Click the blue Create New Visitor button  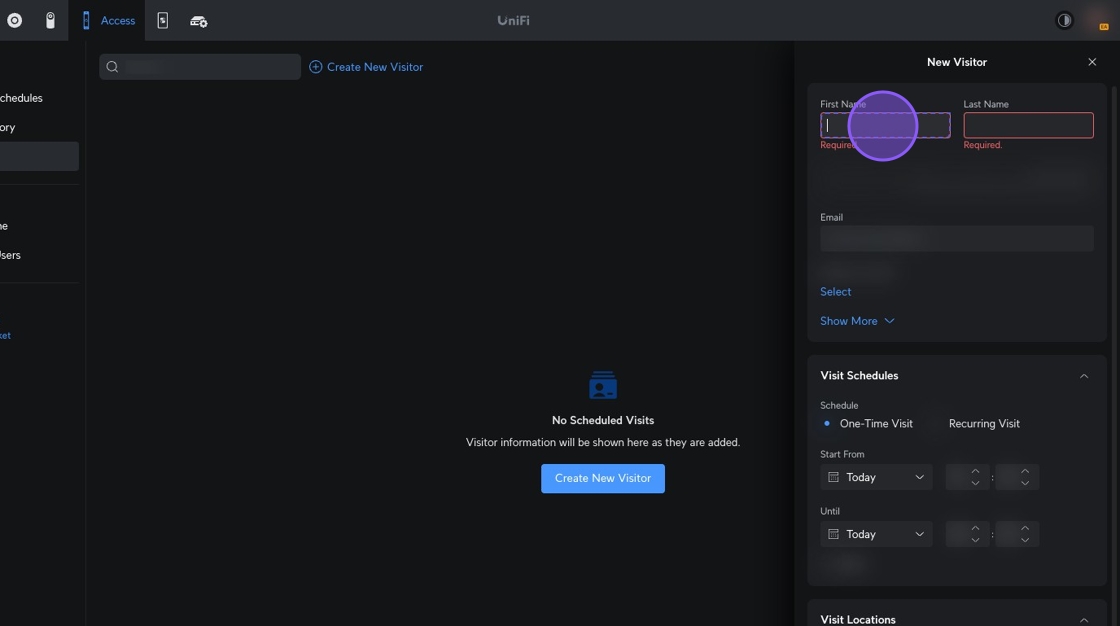point(603,478)
